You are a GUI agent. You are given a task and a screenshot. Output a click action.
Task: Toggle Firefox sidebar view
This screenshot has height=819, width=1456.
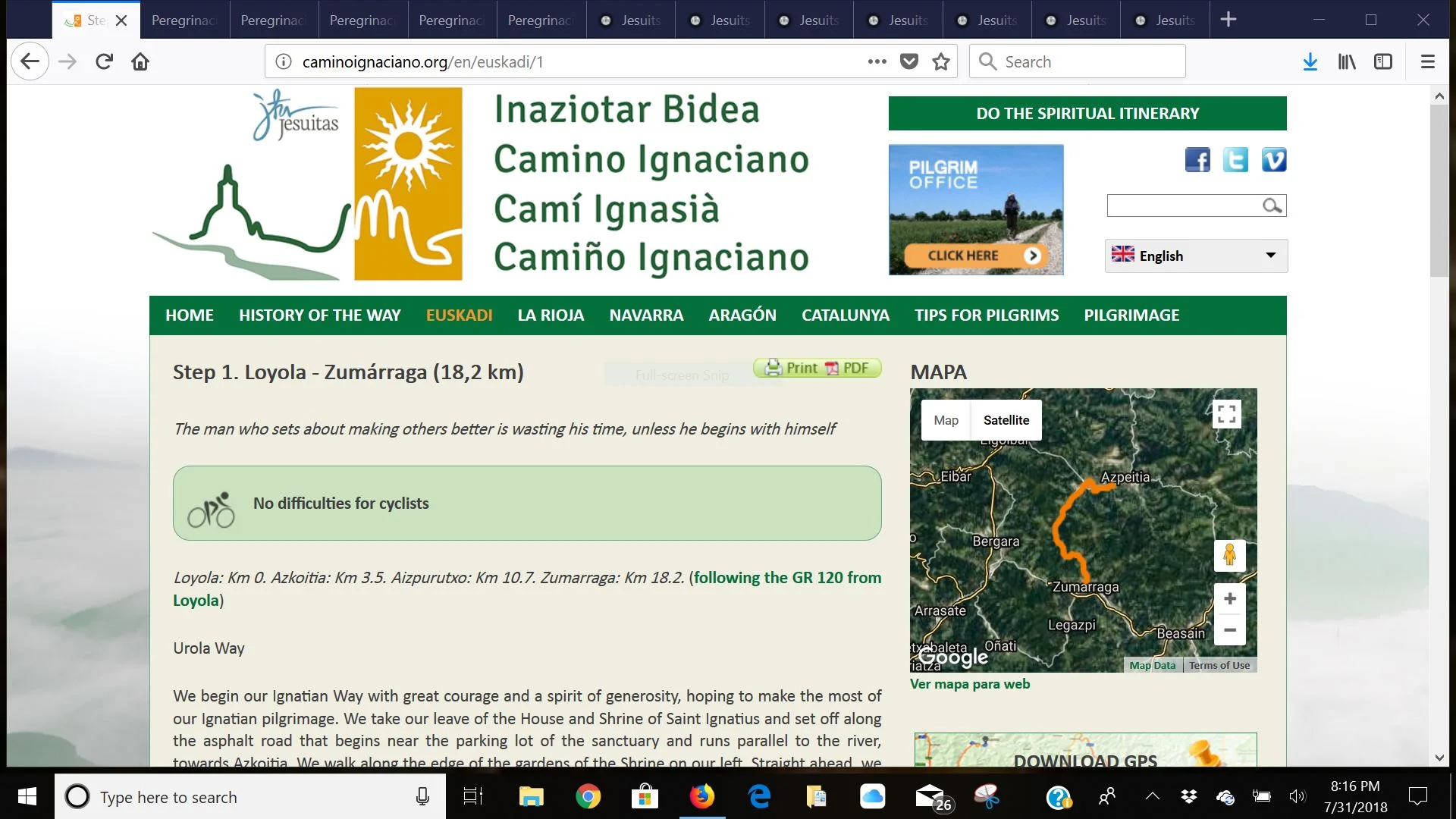click(x=1382, y=62)
